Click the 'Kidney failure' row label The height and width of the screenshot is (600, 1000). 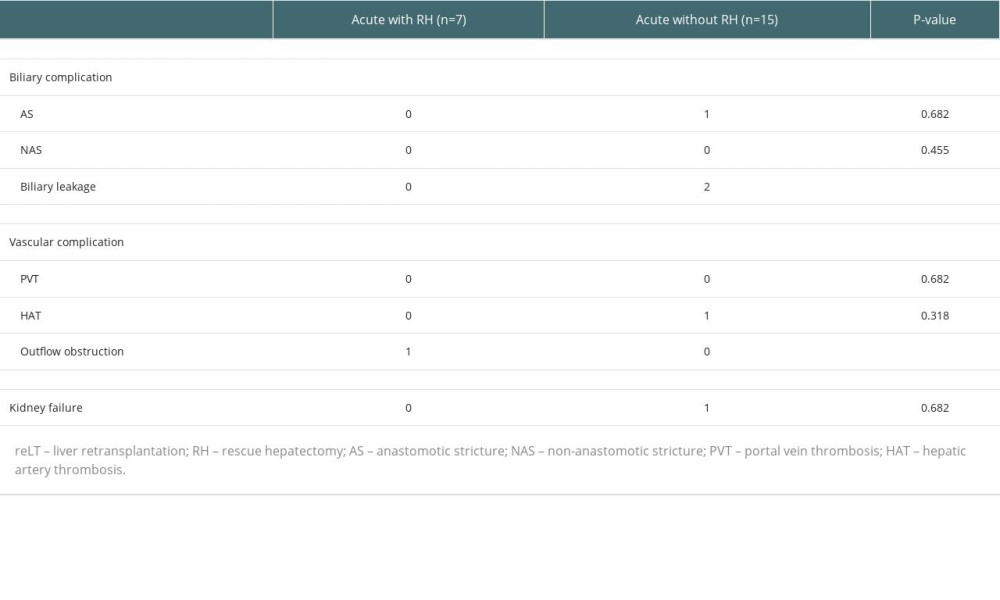[x=46, y=408]
